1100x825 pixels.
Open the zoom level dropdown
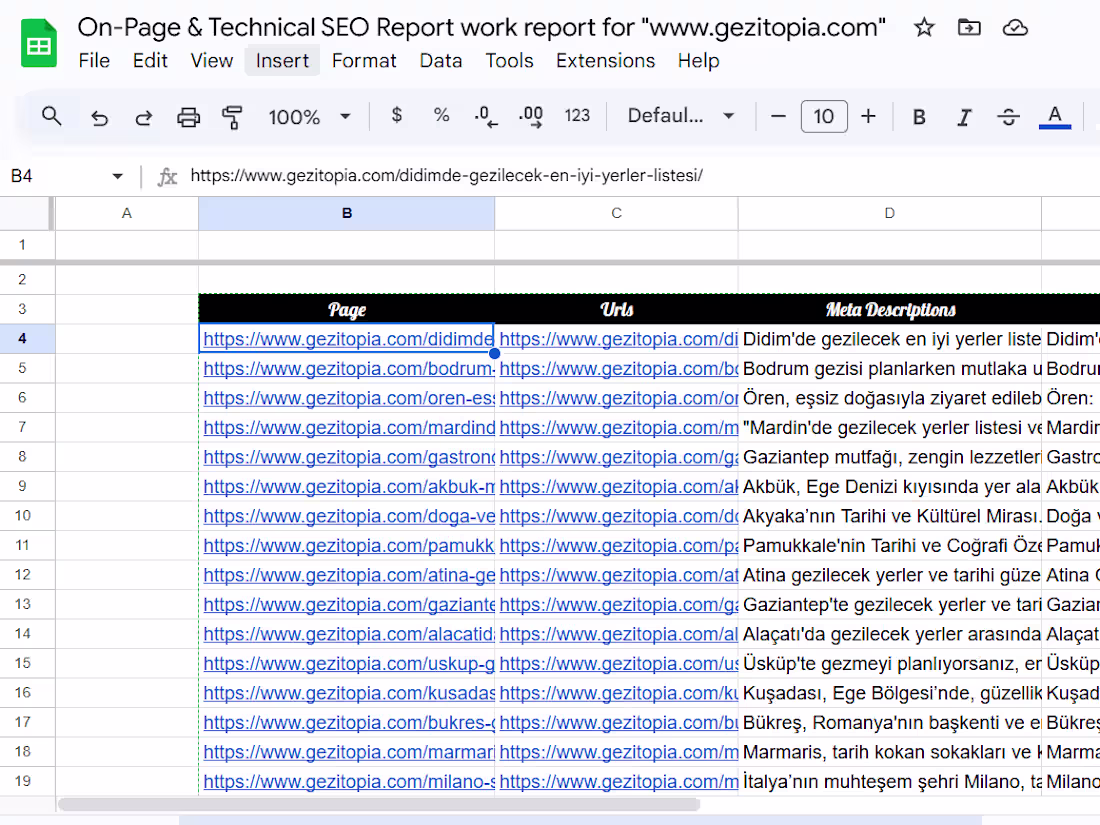click(x=310, y=117)
